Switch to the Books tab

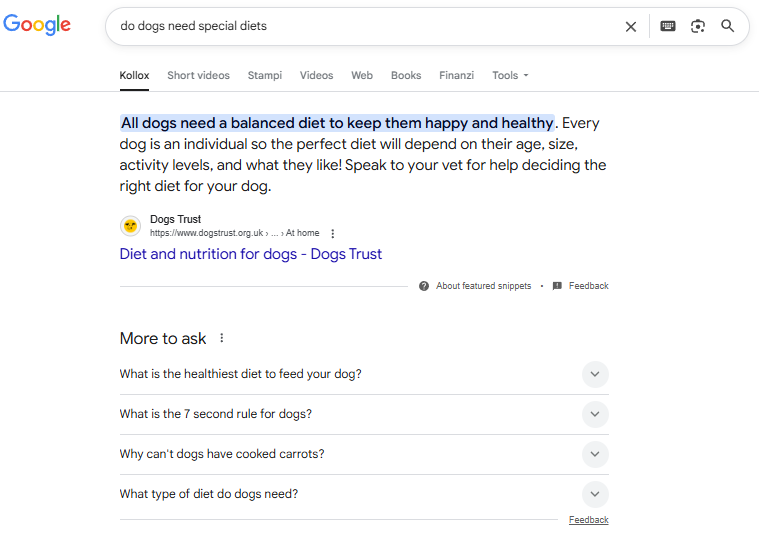coord(406,75)
